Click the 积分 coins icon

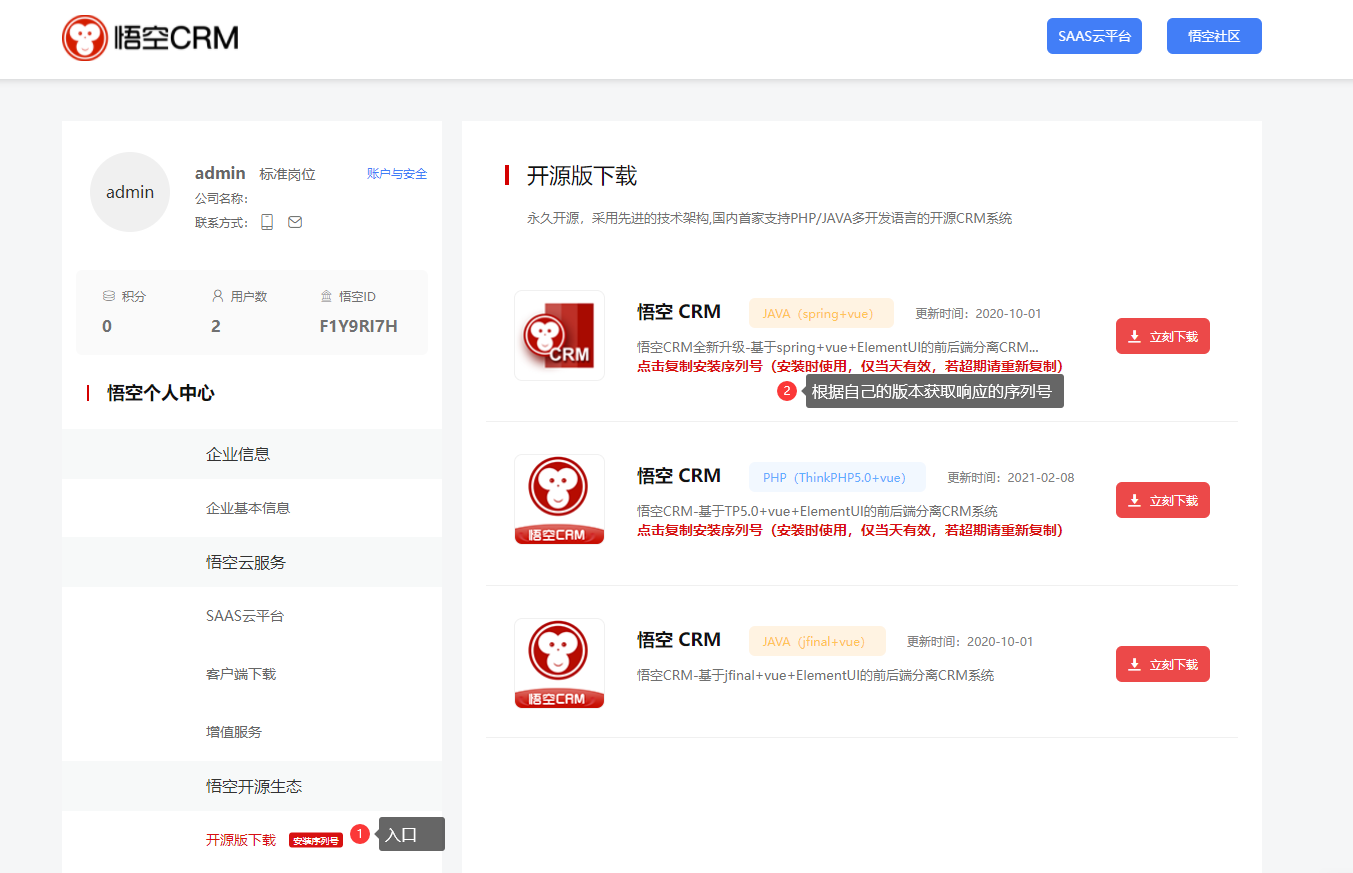tap(109, 296)
